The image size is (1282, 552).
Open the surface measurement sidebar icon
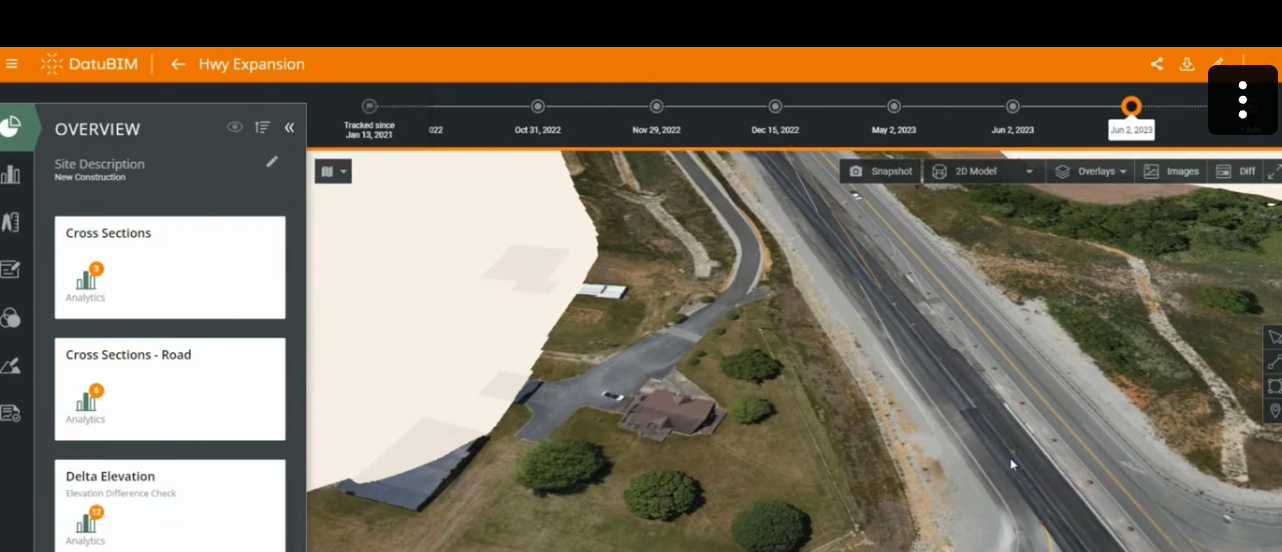pyautogui.click(x=11, y=365)
